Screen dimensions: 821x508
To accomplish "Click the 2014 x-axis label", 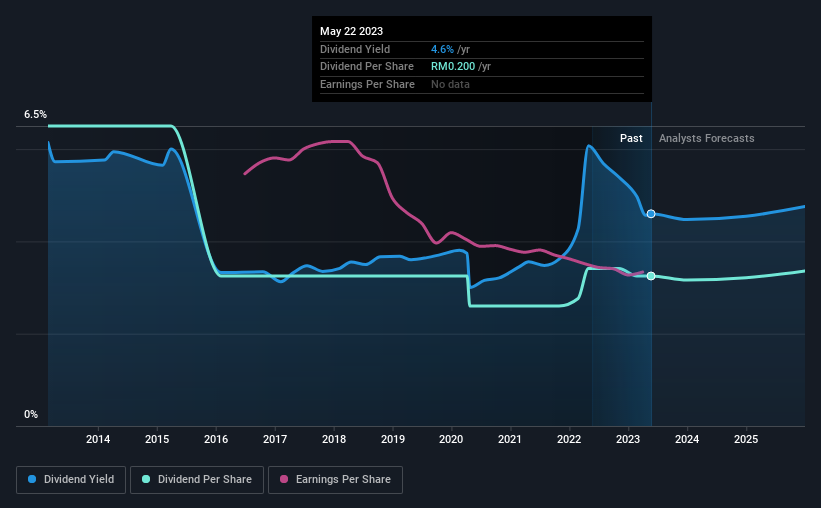I will [x=98, y=439].
